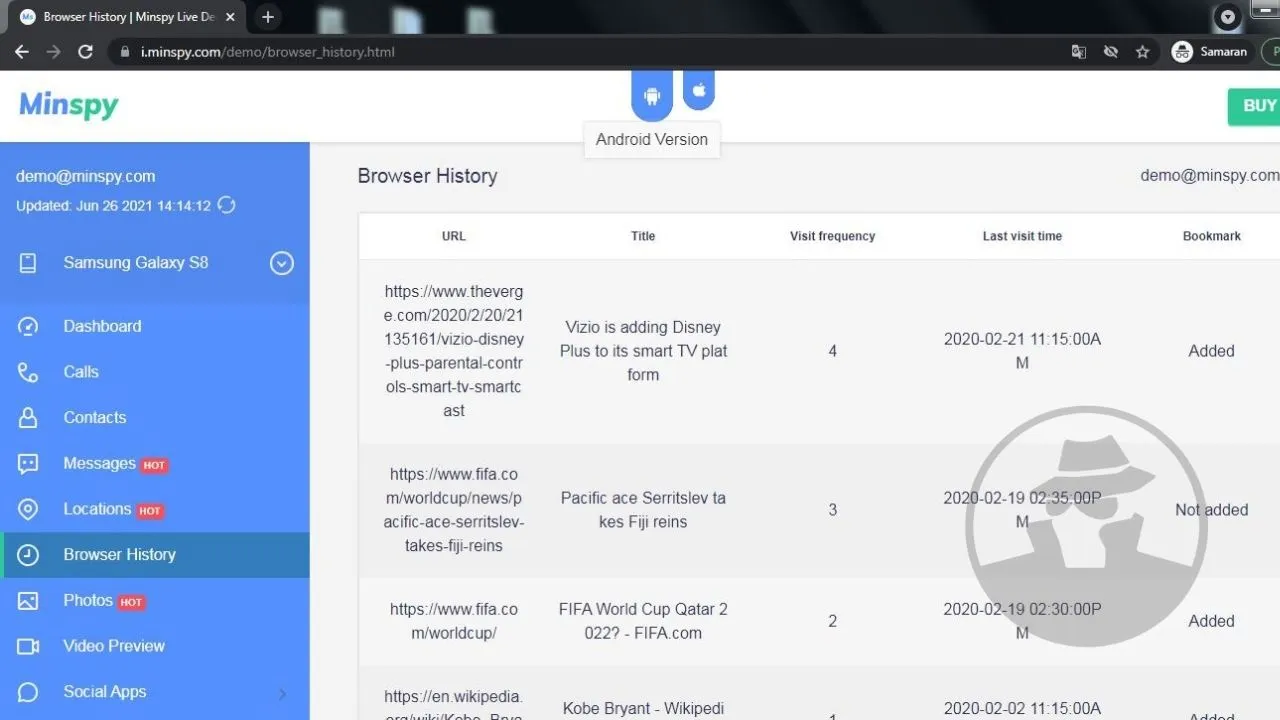Image resolution: width=1280 pixels, height=720 pixels.
Task: Click the title 'Pacific ace Serritslev takes Fiji reins'
Action: click(643, 510)
